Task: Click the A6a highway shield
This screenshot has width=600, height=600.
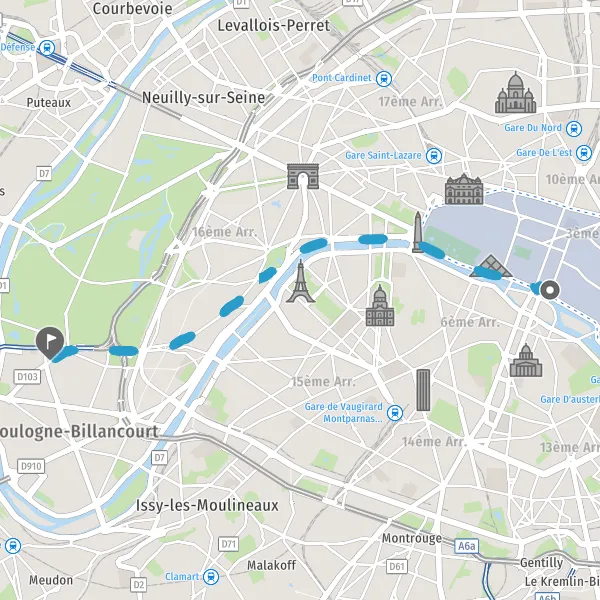Action: tap(466, 546)
